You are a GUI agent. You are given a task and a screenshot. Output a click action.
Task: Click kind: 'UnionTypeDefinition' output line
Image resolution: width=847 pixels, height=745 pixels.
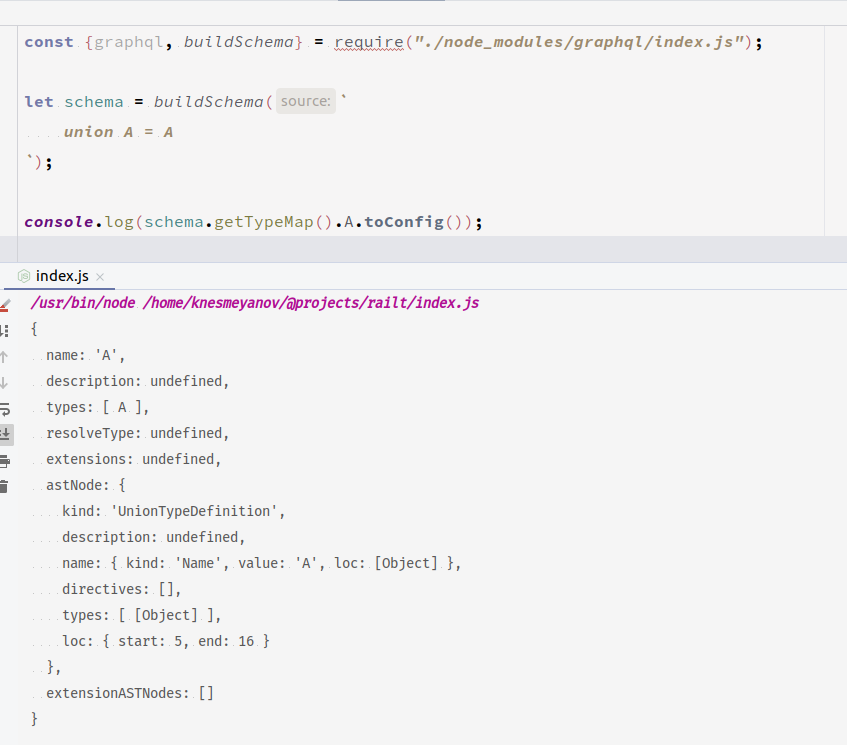click(x=173, y=511)
